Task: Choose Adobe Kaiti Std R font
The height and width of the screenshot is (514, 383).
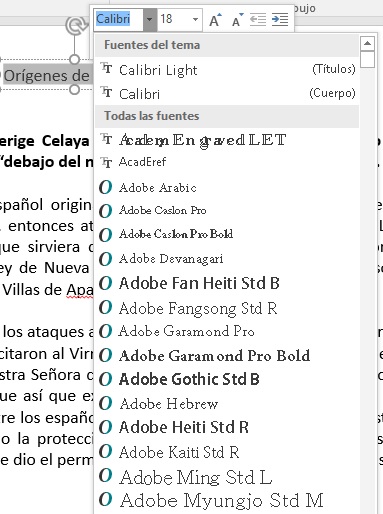Action: pos(227,452)
